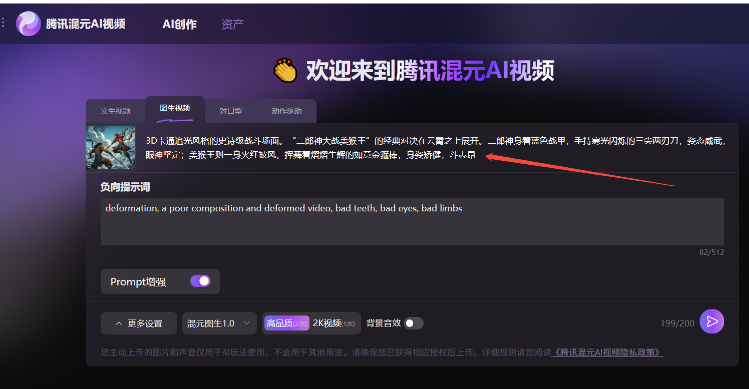Select the 高品质 quality option
749x389 pixels.
[x=287, y=324]
